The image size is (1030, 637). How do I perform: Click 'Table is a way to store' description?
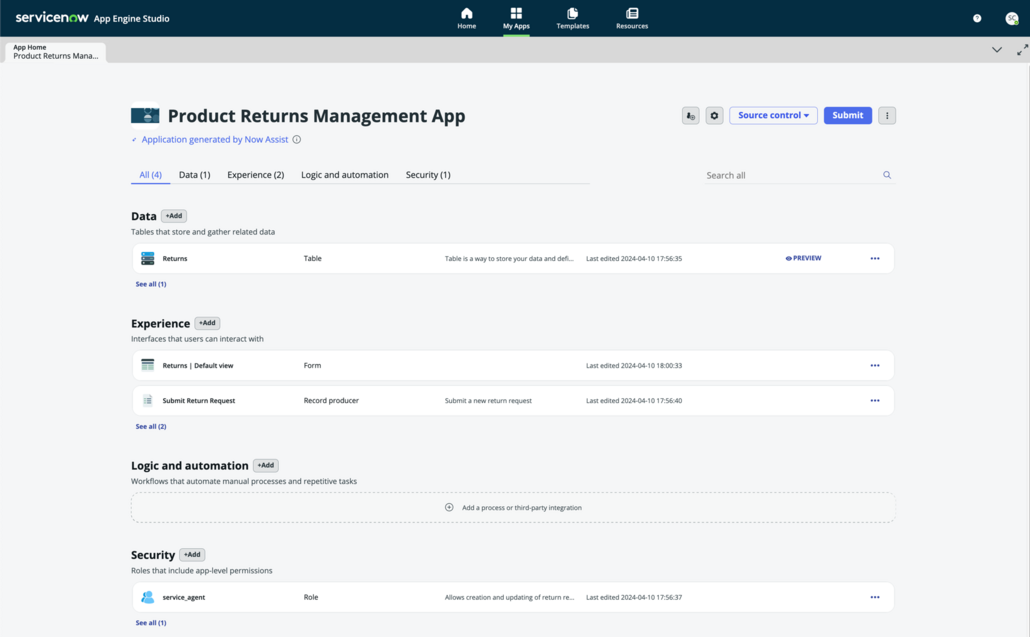[x=509, y=259]
